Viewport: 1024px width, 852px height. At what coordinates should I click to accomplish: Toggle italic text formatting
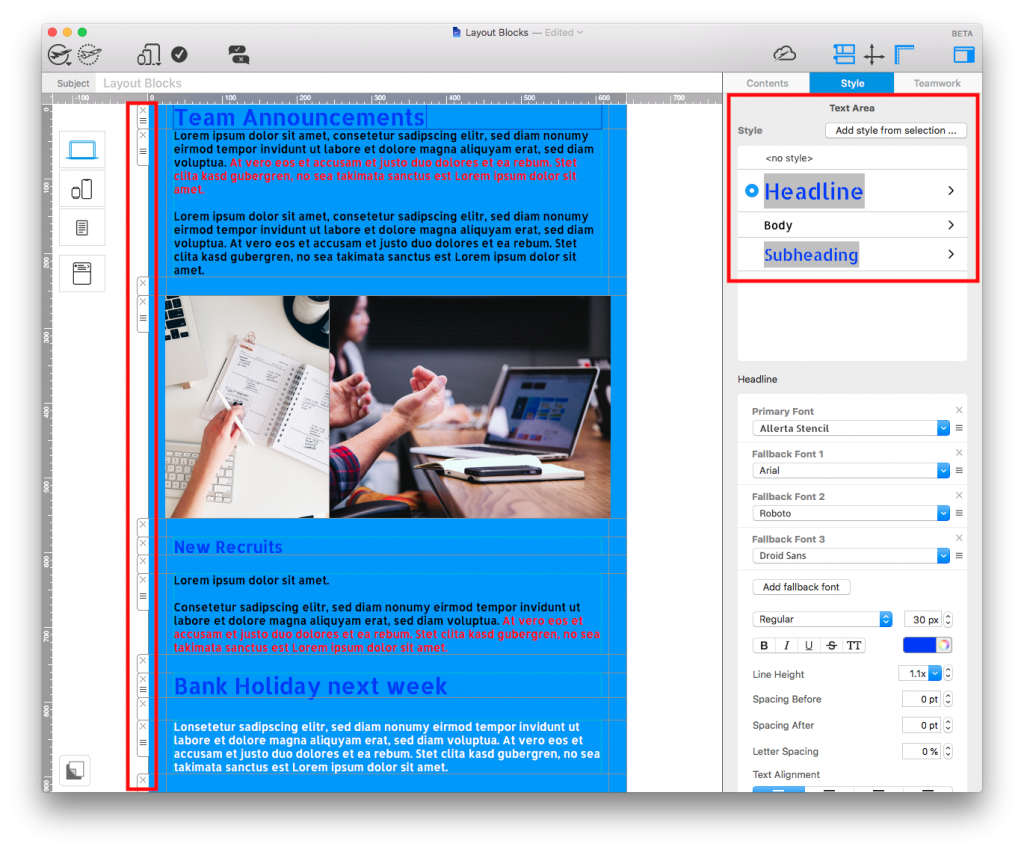(x=786, y=646)
